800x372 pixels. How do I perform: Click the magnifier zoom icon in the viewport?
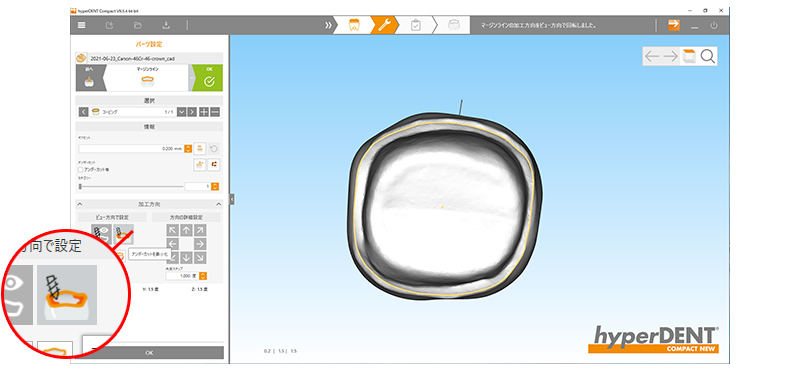pos(708,56)
